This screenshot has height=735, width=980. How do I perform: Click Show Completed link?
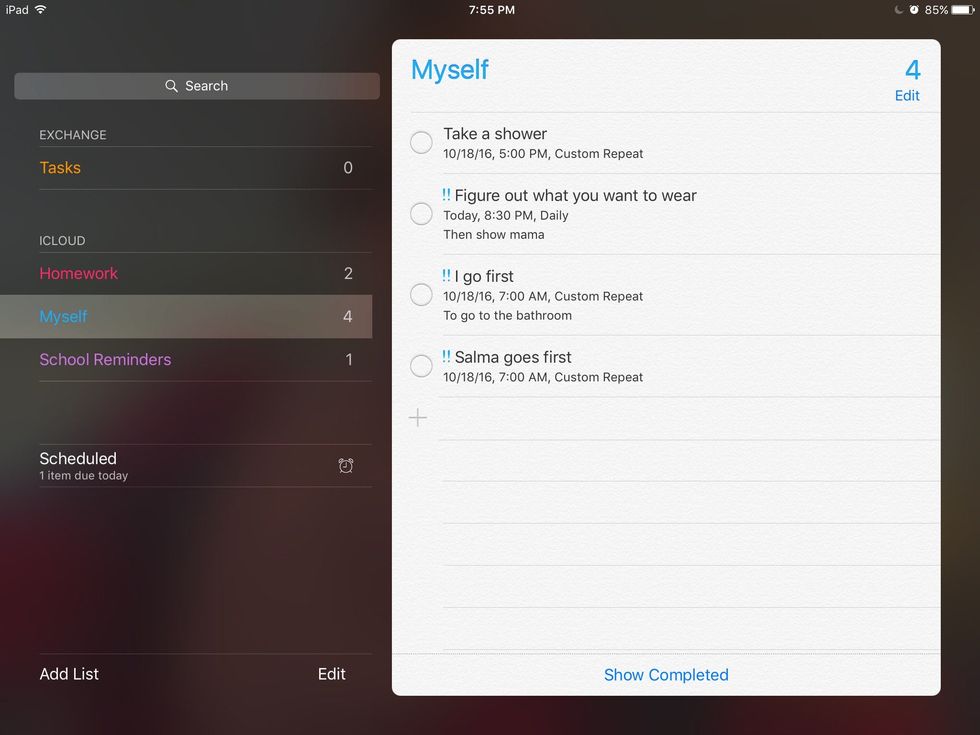[666, 675]
